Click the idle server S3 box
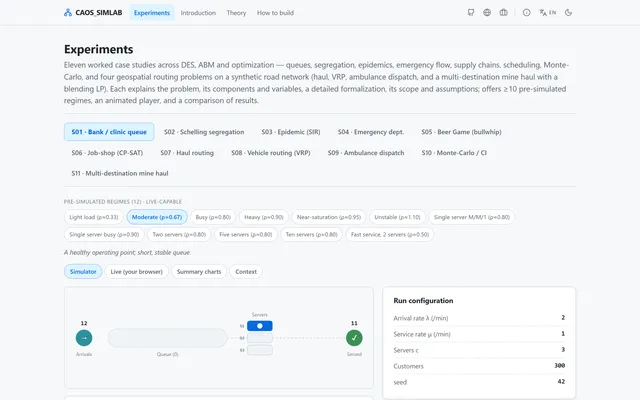640x400 pixels. 260,350
